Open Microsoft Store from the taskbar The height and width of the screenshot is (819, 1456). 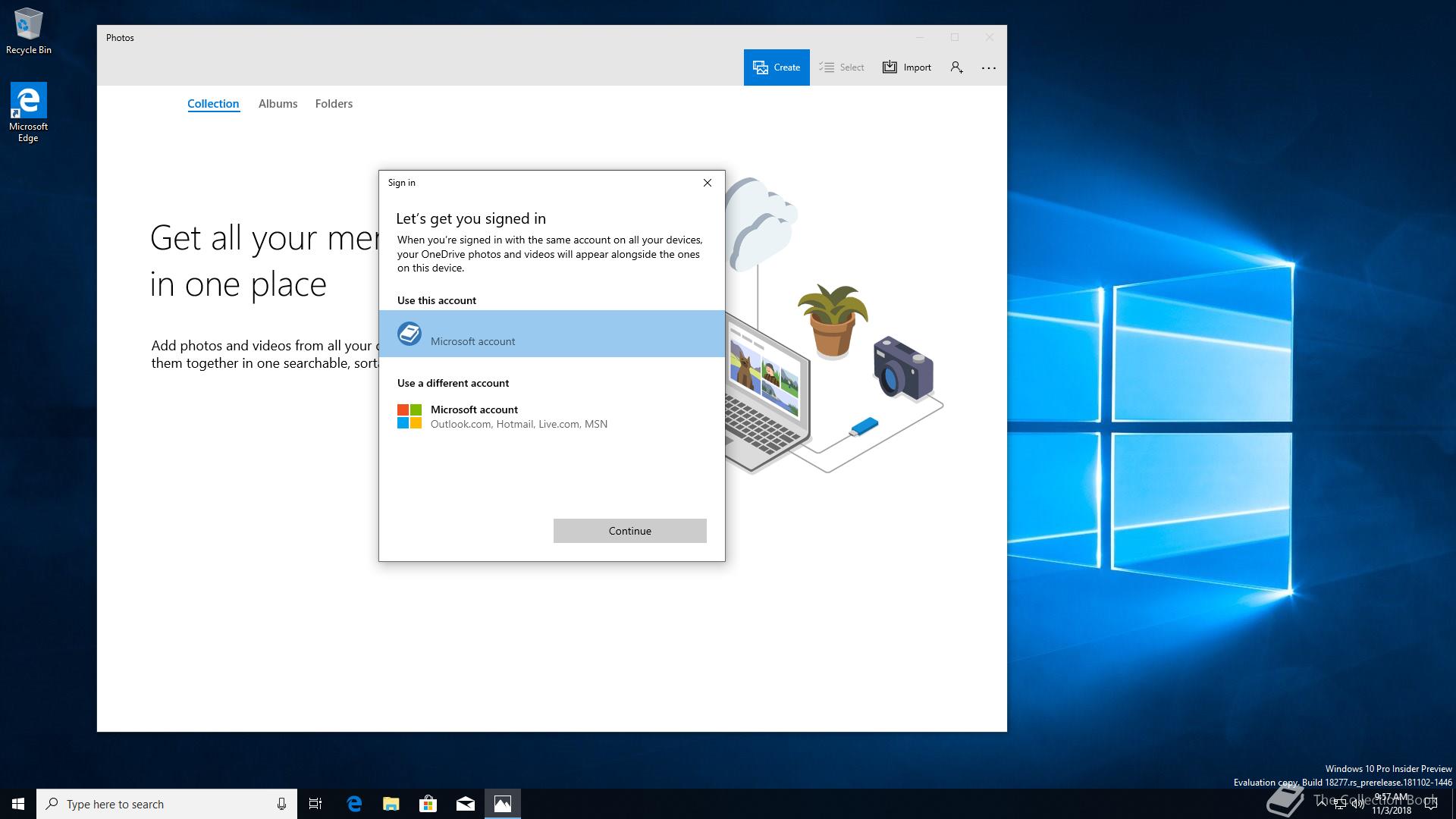428,804
